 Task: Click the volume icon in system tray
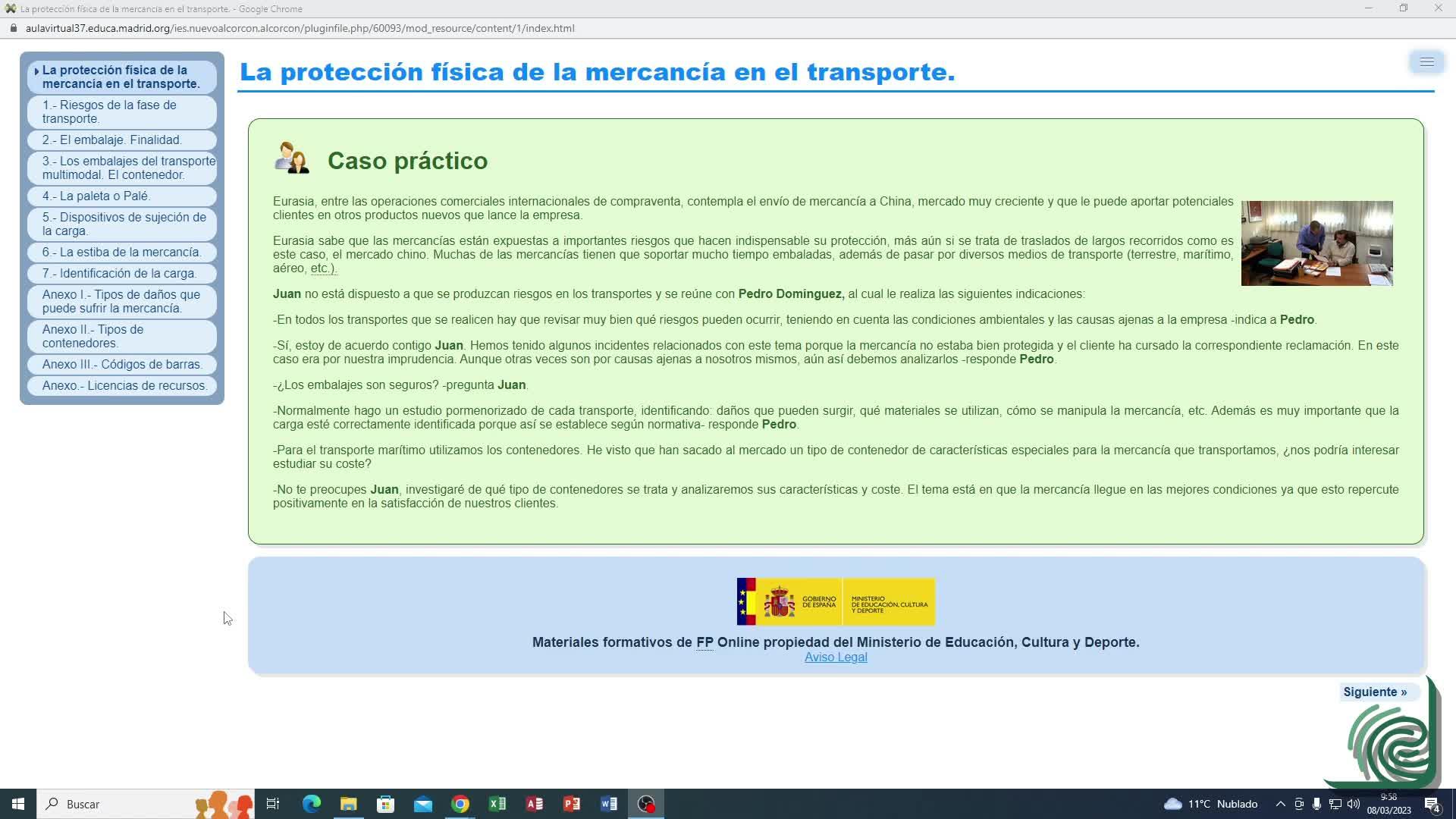pyautogui.click(x=1354, y=804)
